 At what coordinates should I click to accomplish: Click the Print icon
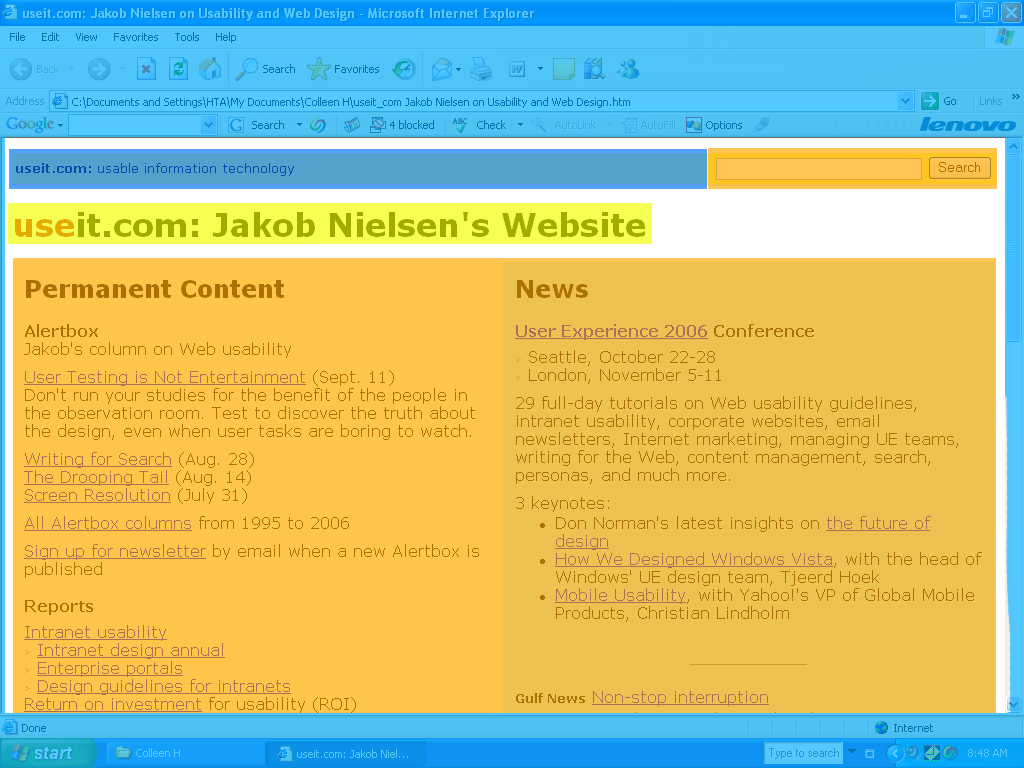(x=481, y=69)
